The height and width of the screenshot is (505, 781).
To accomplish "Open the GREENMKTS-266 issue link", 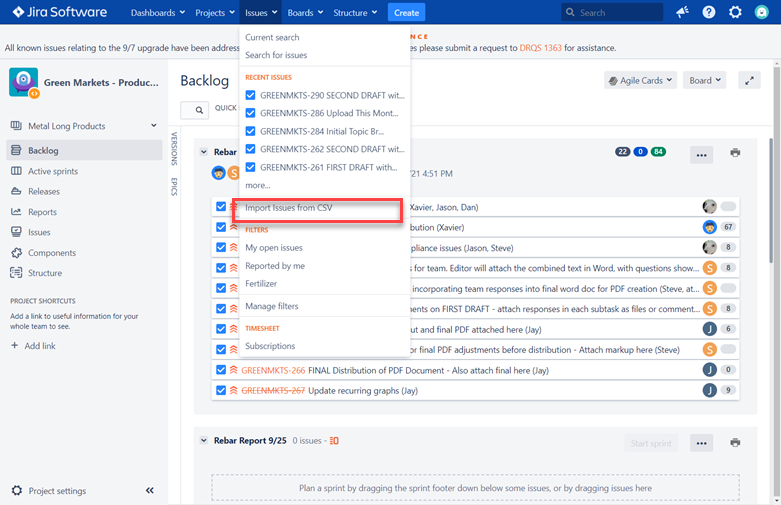I will point(273,370).
